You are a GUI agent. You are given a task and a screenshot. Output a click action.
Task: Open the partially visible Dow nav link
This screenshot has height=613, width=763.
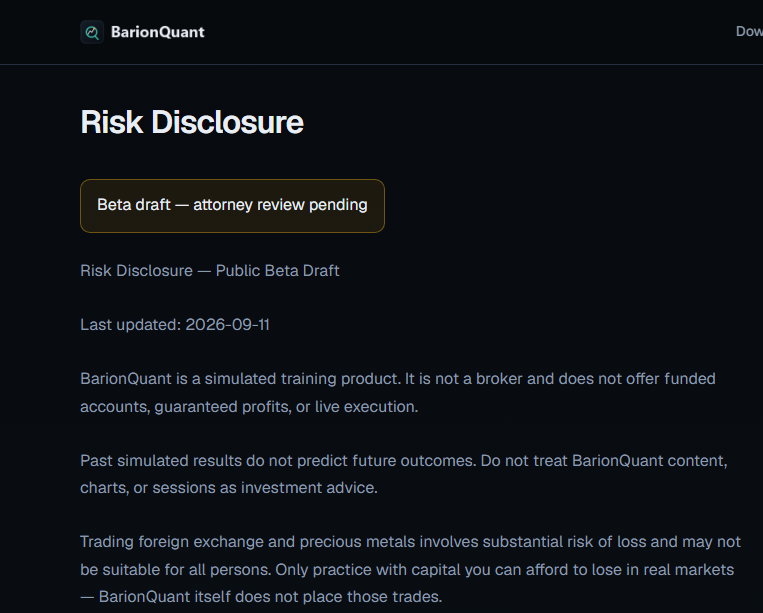pyautogui.click(x=749, y=32)
